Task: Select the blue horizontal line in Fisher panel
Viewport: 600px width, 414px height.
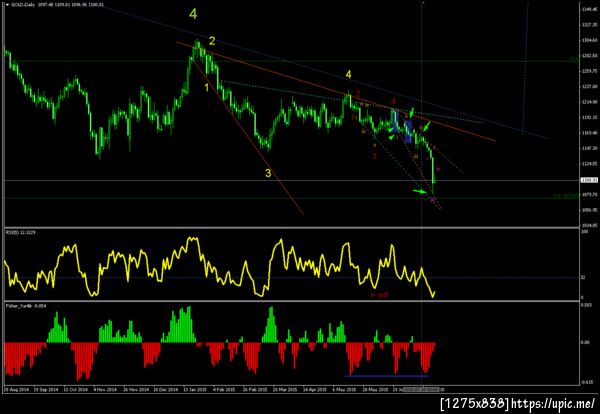Action: [x=386, y=376]
